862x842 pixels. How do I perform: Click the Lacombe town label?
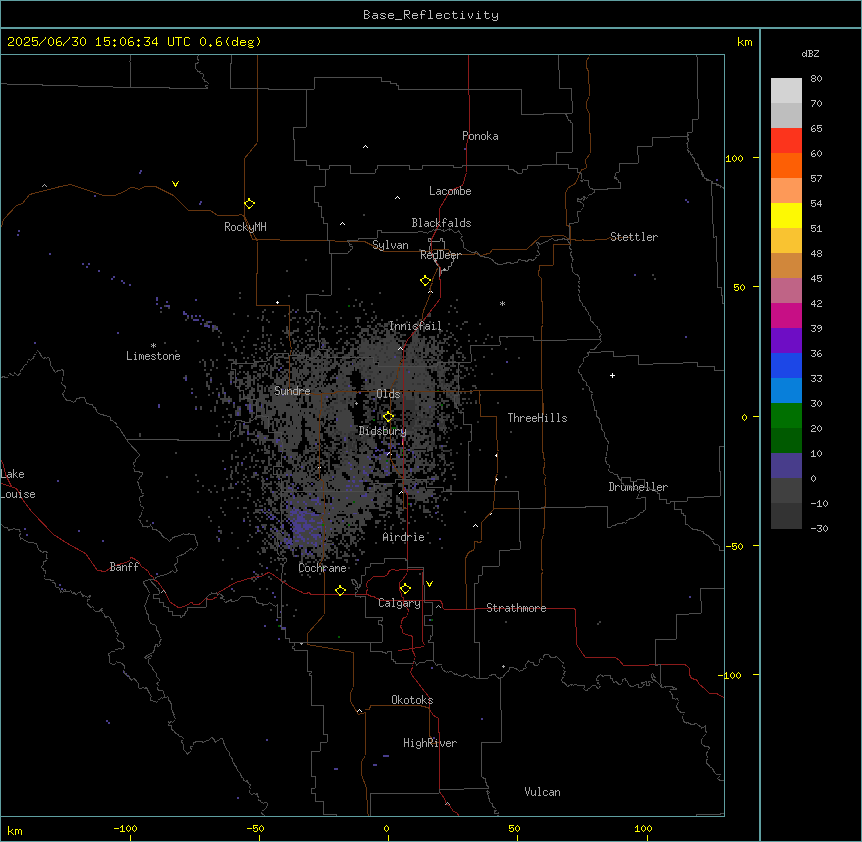450,191
